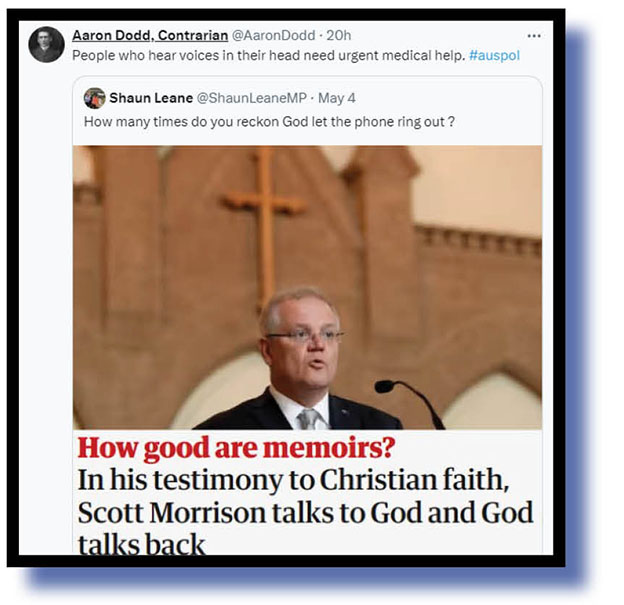Open the photo of the man at podium
The height and width of the screenshot is (605, 624).
point(307,287)
